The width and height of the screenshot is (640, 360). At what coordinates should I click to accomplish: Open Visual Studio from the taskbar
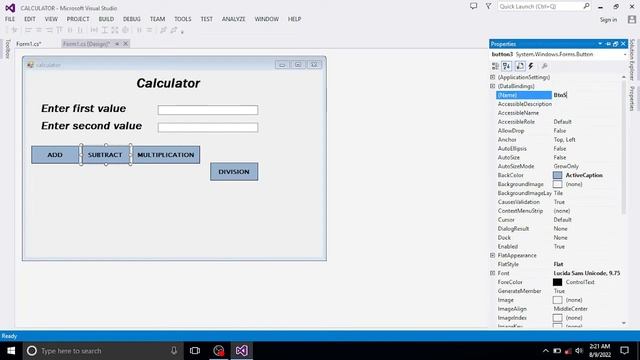point(241,351)
